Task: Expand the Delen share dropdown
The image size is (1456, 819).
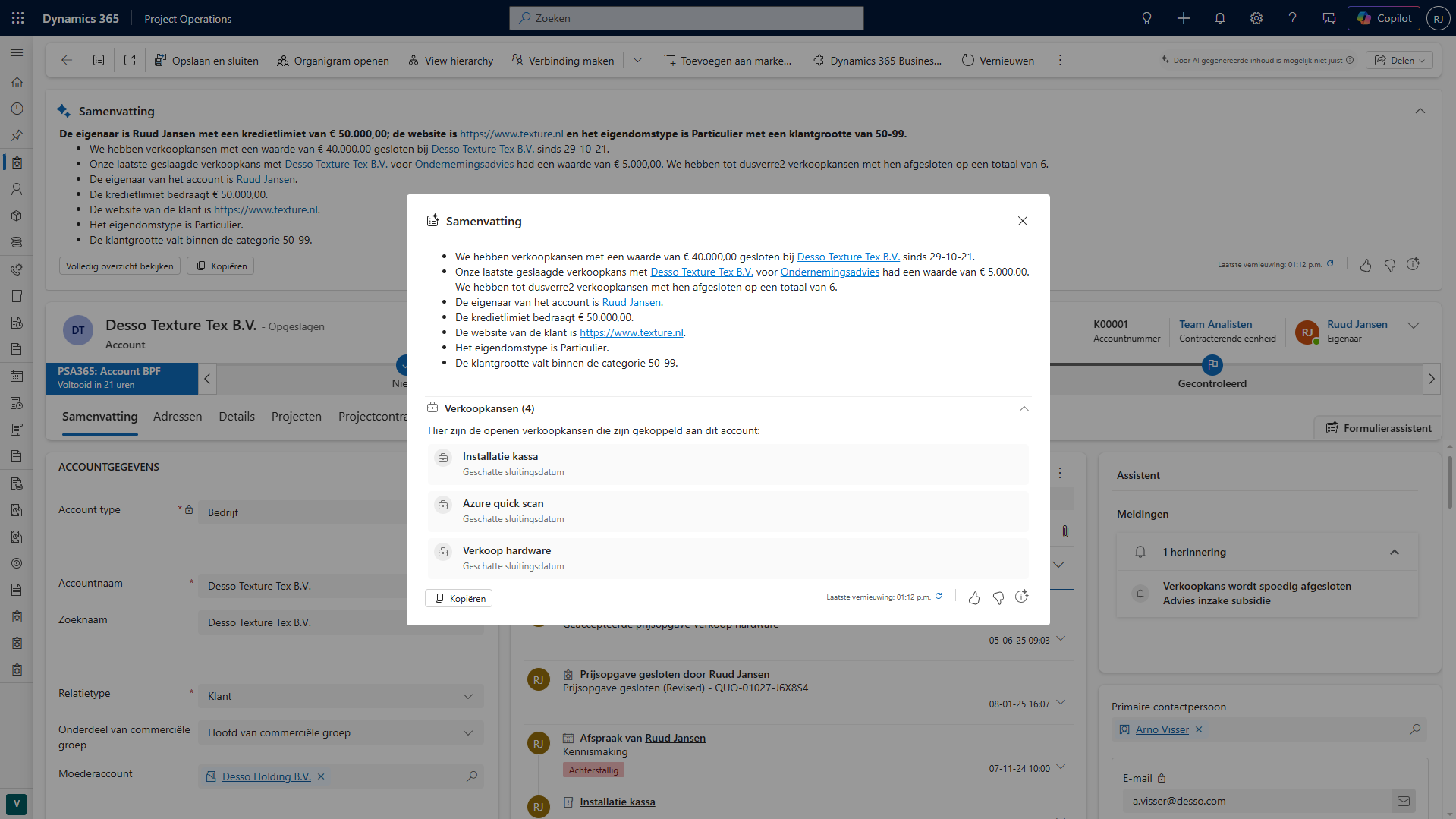Action: point(1399,61)
